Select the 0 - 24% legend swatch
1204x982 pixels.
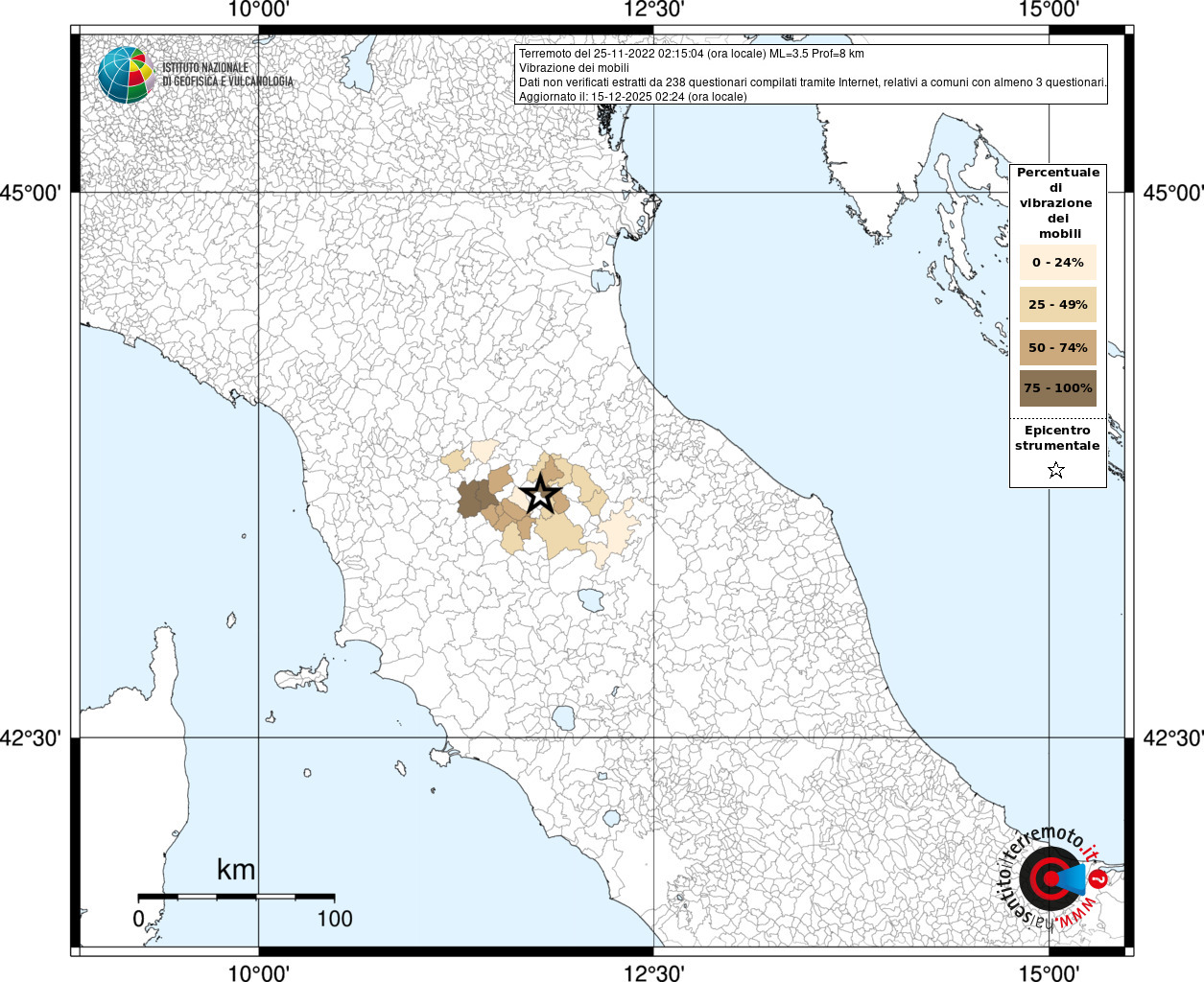(1057, 262)
